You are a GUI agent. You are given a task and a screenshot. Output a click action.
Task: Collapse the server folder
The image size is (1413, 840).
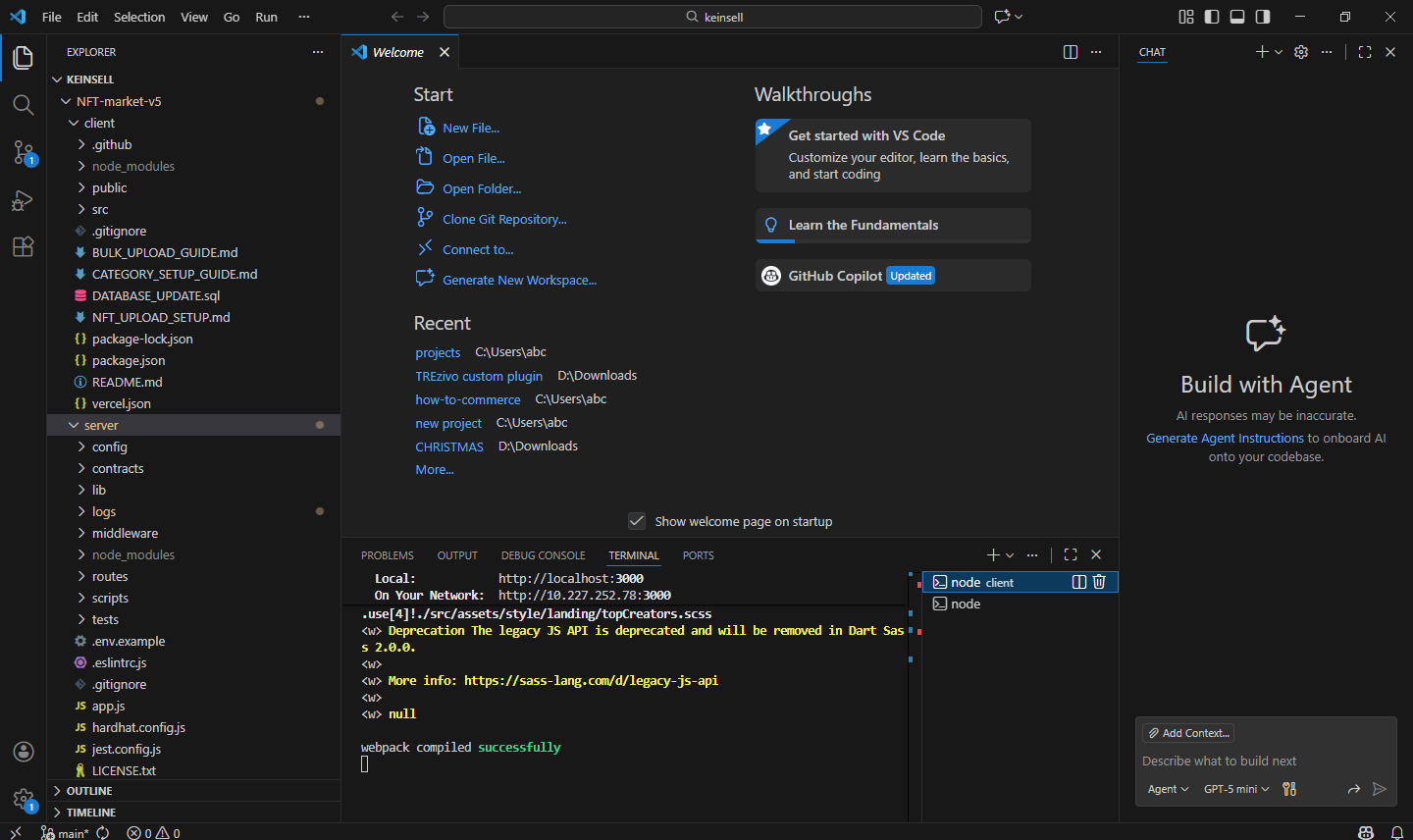100,425
